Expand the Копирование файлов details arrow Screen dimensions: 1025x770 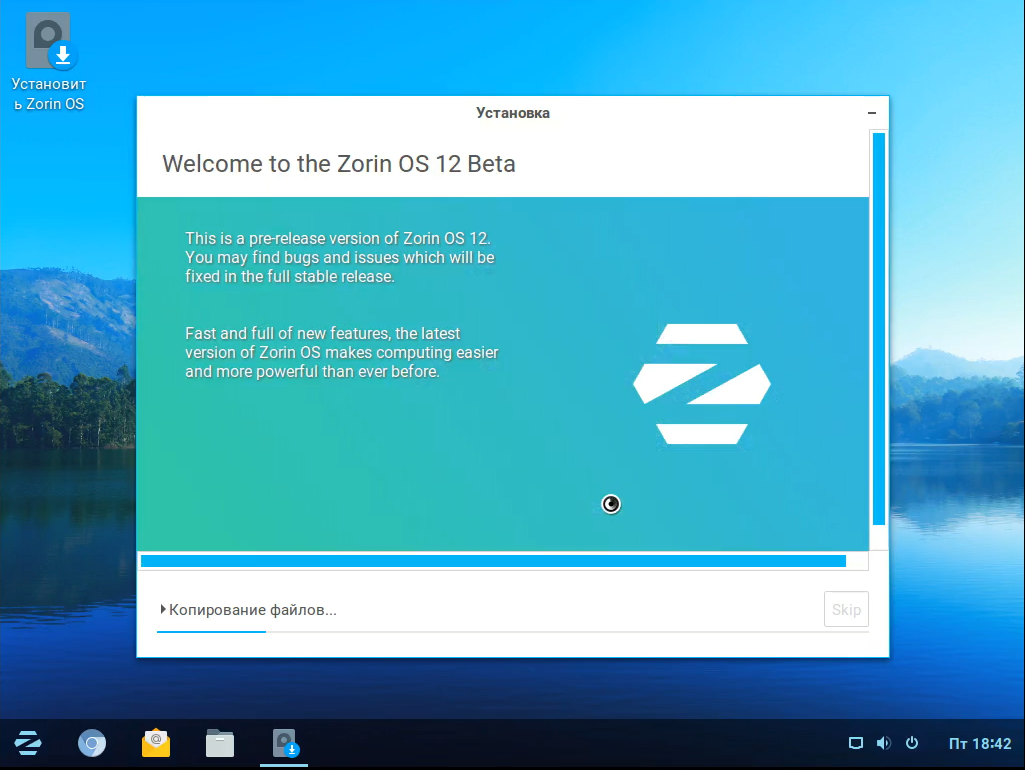pyautogui.click(x=163, y=609)
